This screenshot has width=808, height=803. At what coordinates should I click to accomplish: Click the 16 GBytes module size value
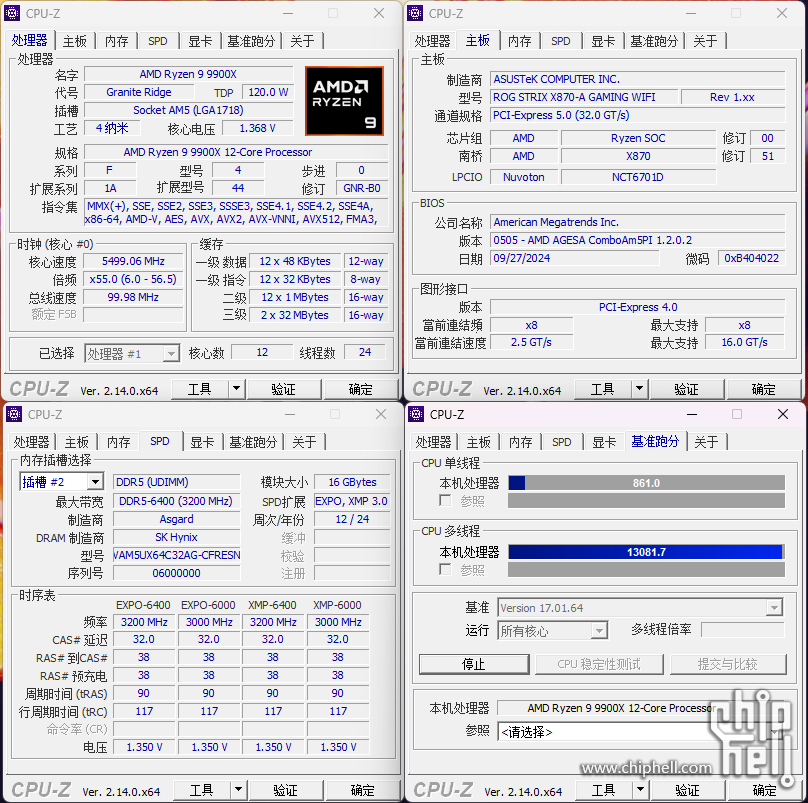tap(352, 482)
